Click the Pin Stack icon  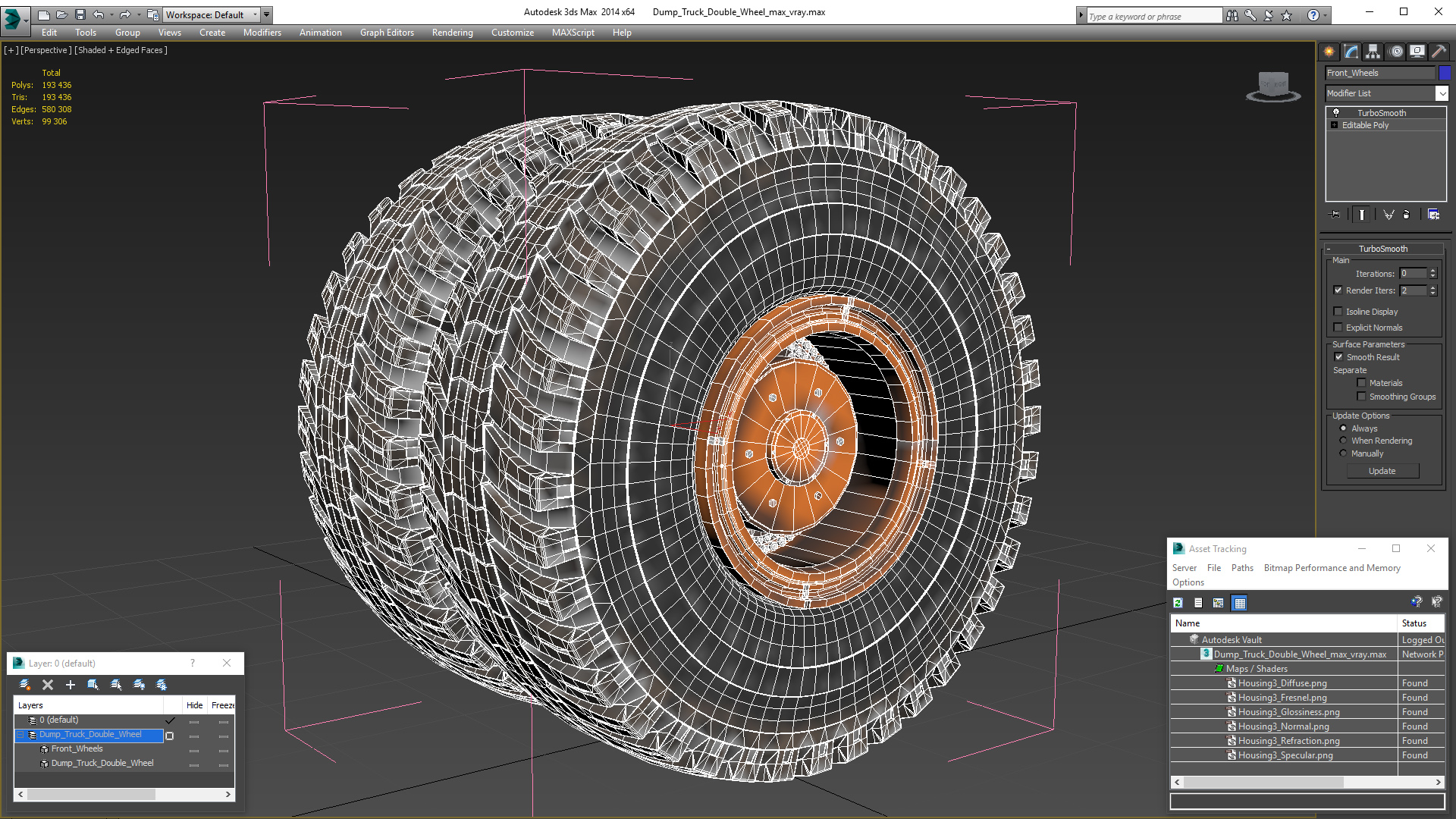(1335, 215)
